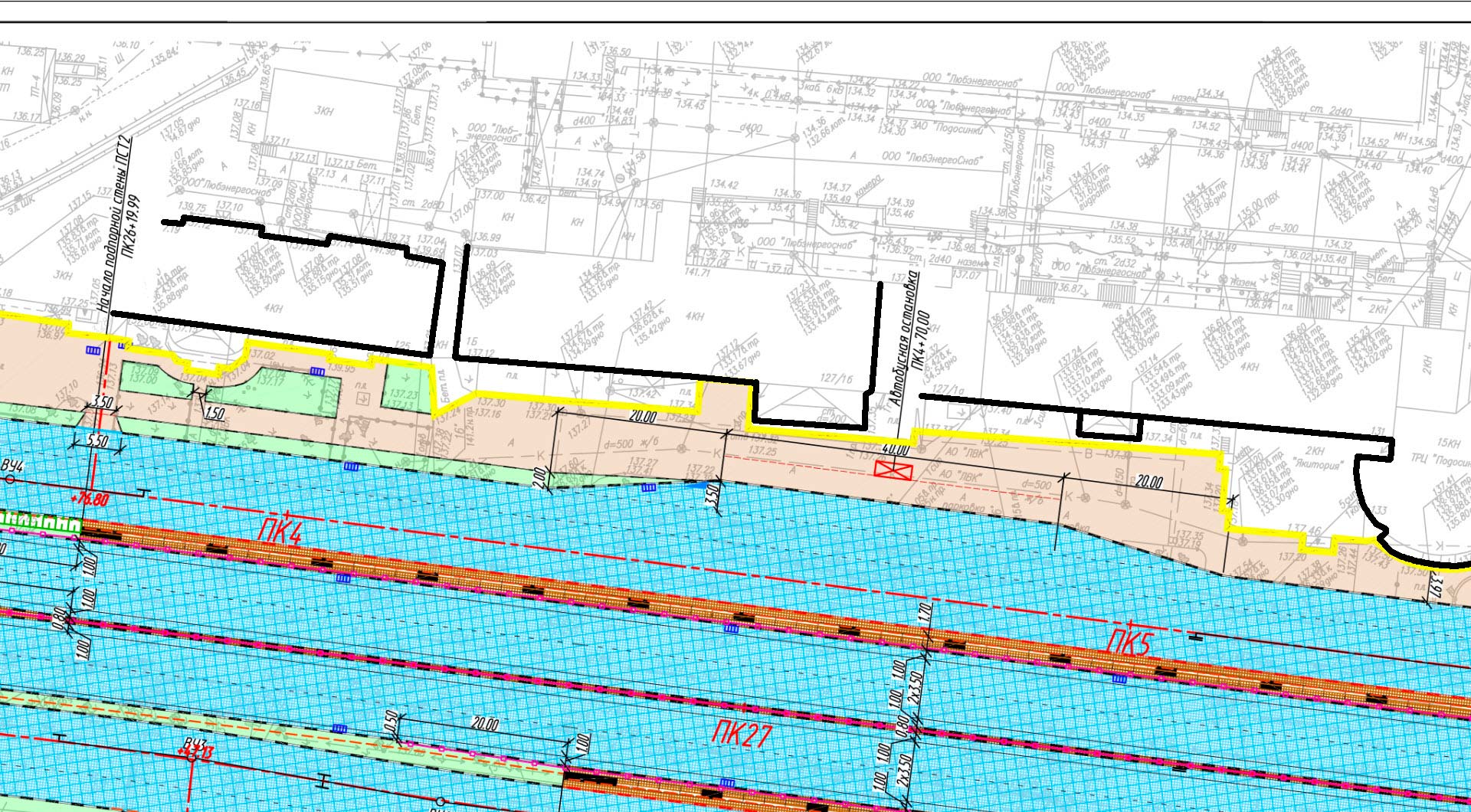The height and width of the screenshot is (812, 1471).
Task: Click the red ПК27 picket label
Action: coord(741,735)
